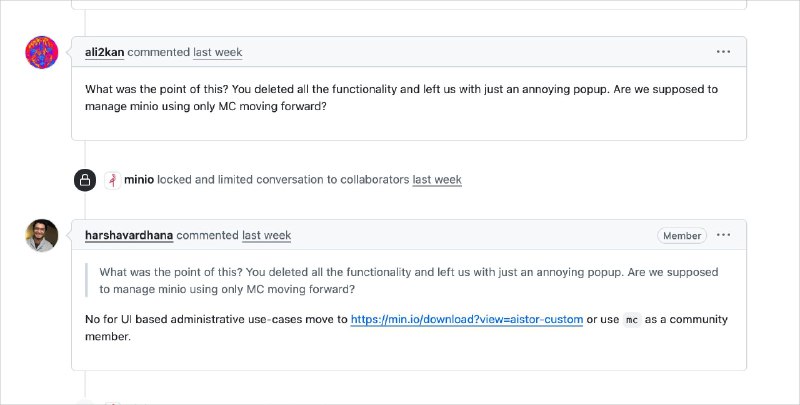Open the min.io download aistor-custom link
The image size is (800, 405).
(x=466, y=319)
